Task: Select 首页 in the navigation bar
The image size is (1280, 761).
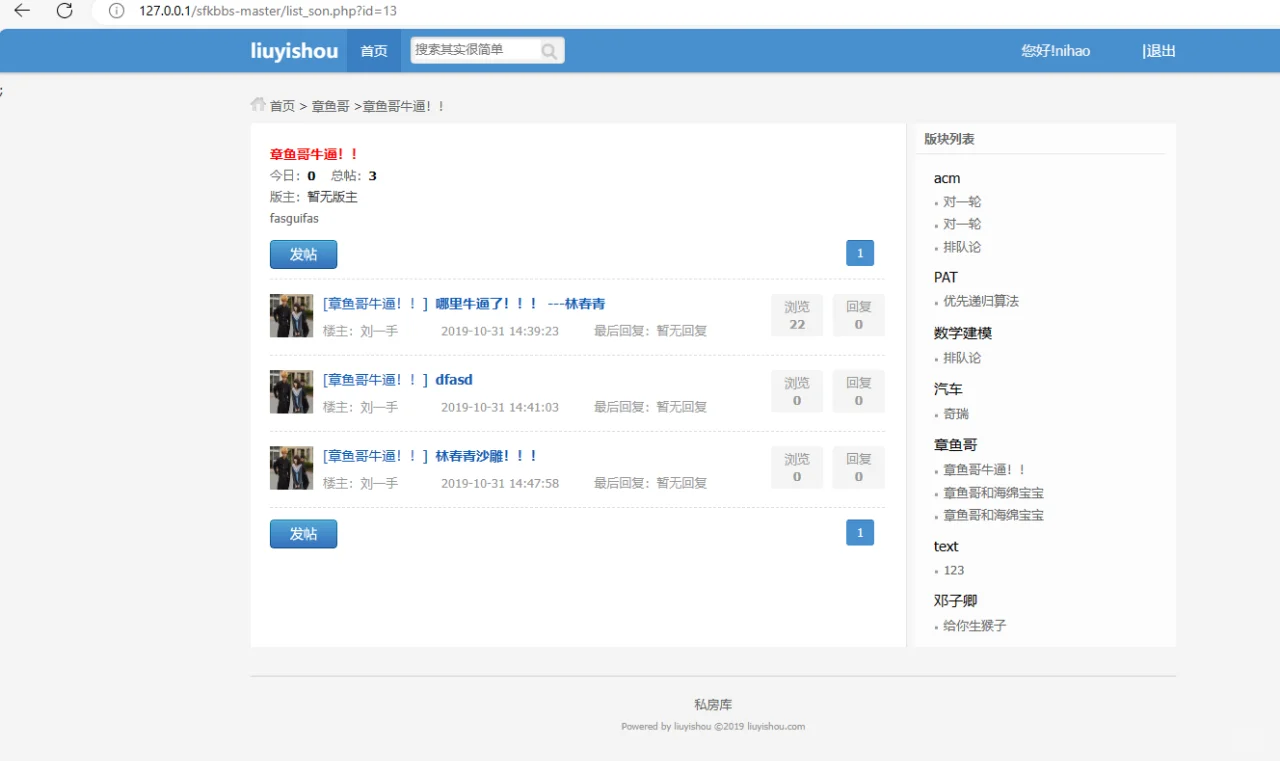Action: tap(374, 50)
